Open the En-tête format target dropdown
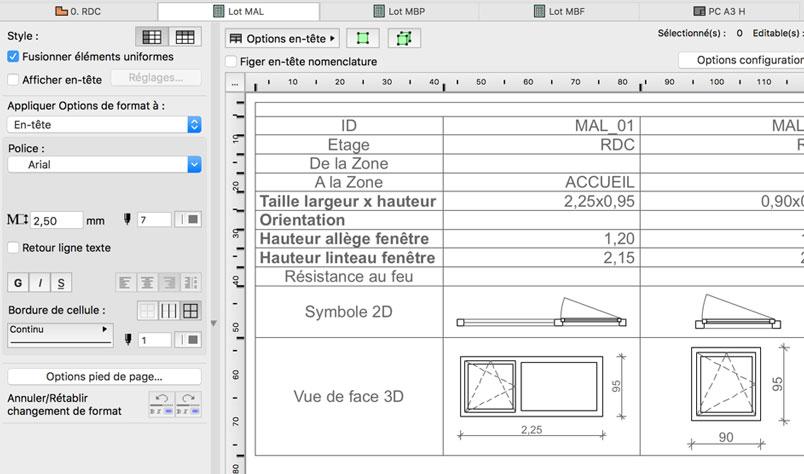Image resolution: width=804 pixels, height=474 pixels. click(104, 125)
